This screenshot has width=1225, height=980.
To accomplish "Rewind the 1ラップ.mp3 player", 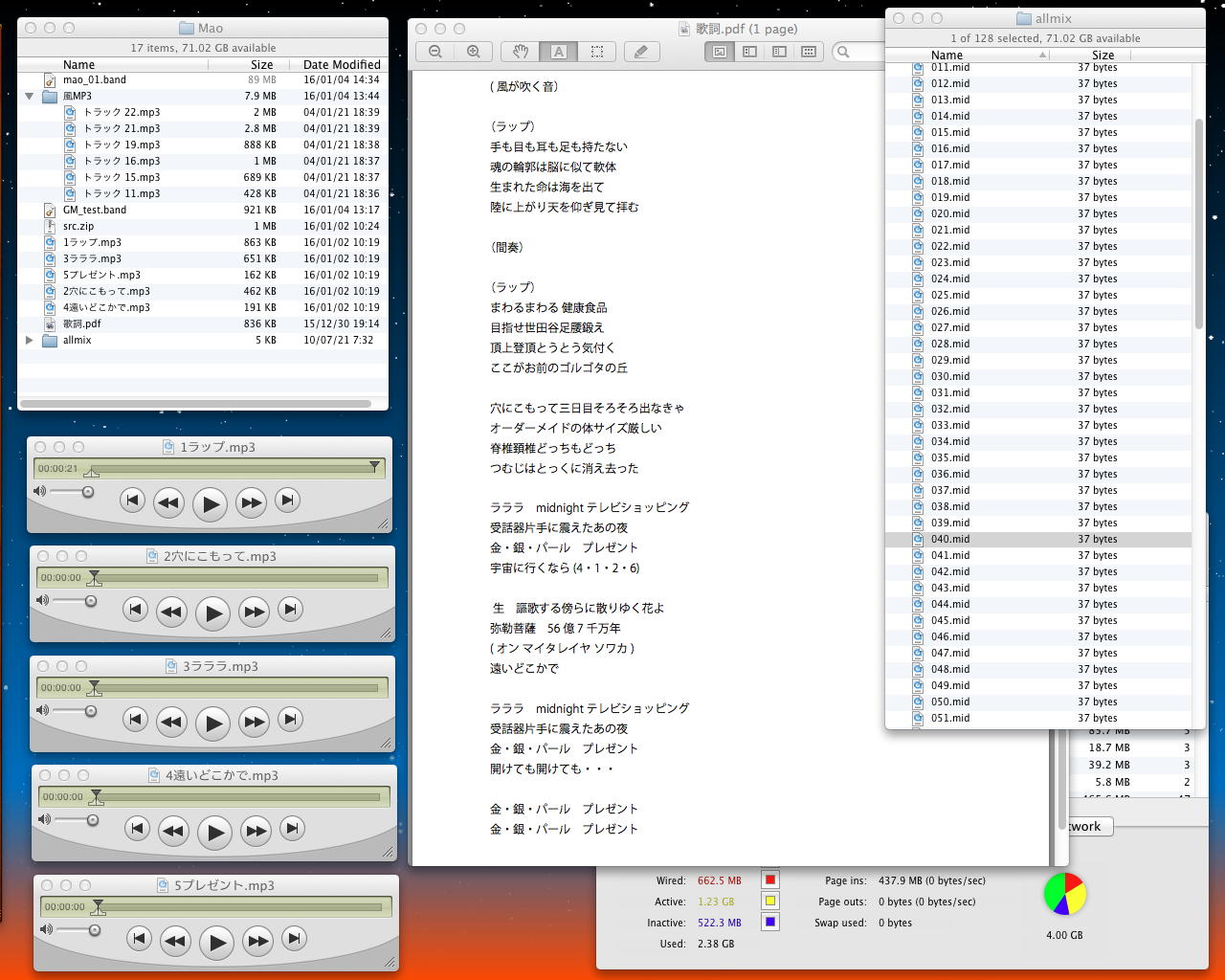I will coord(168,502).
